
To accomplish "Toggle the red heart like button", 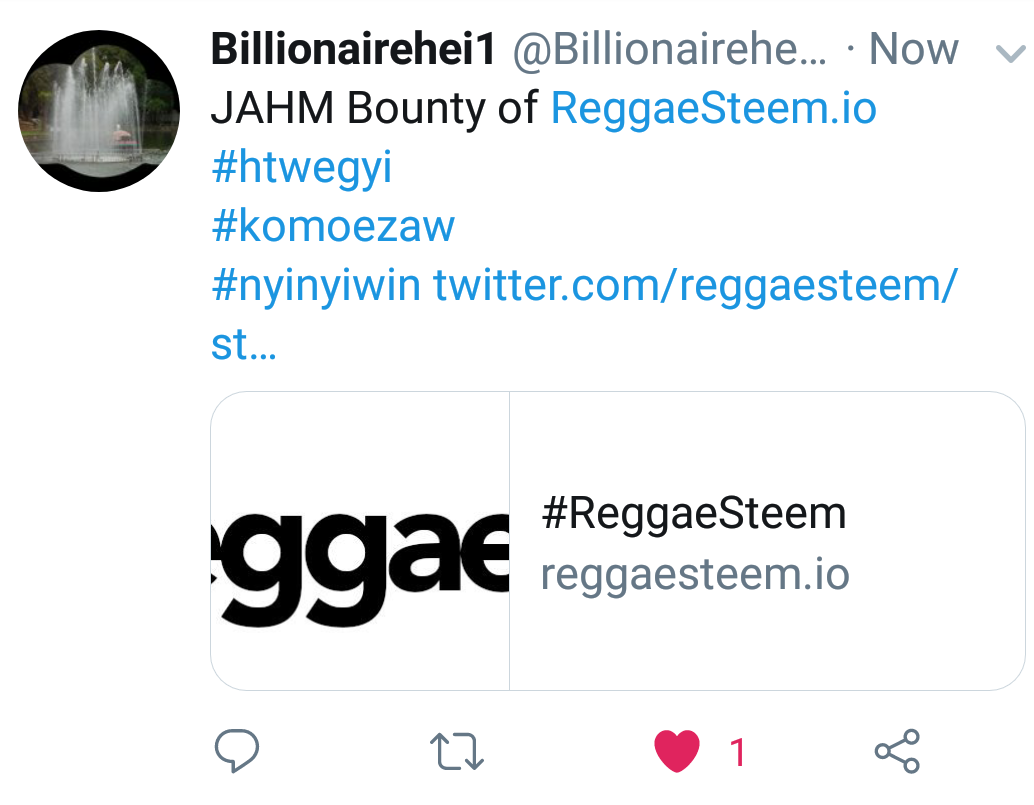I will pyautogui.click(x=677, y=750).
